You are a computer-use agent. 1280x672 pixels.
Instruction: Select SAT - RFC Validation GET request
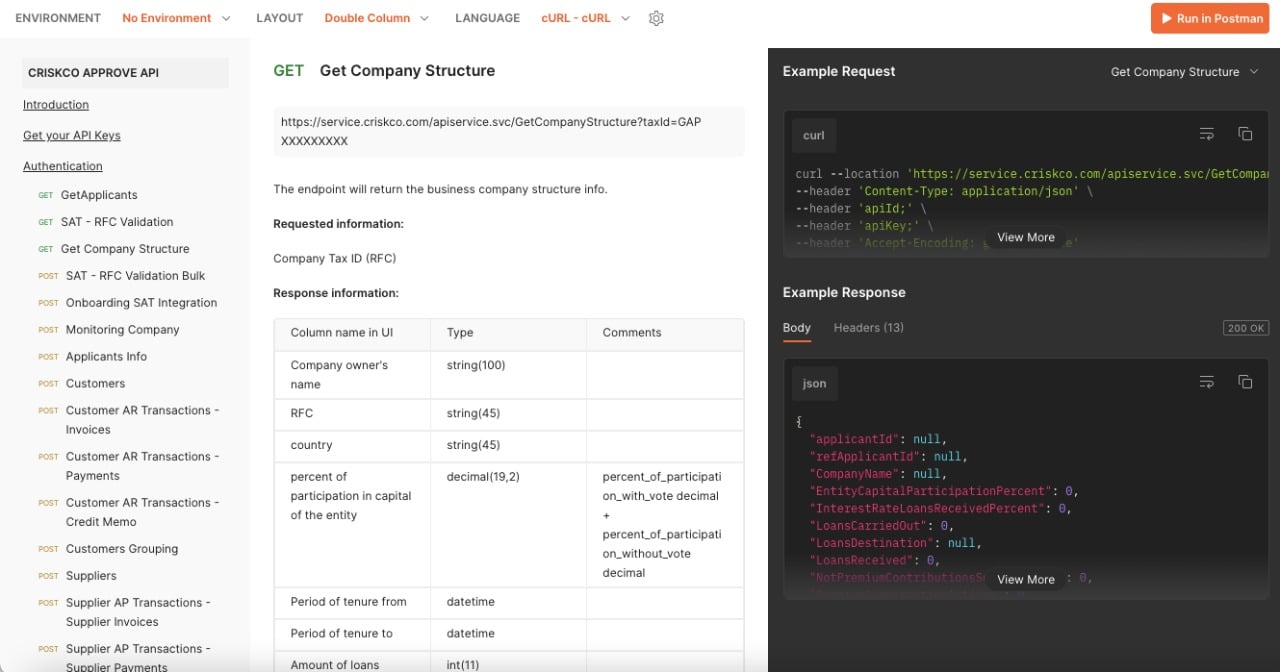click(117, 222)
